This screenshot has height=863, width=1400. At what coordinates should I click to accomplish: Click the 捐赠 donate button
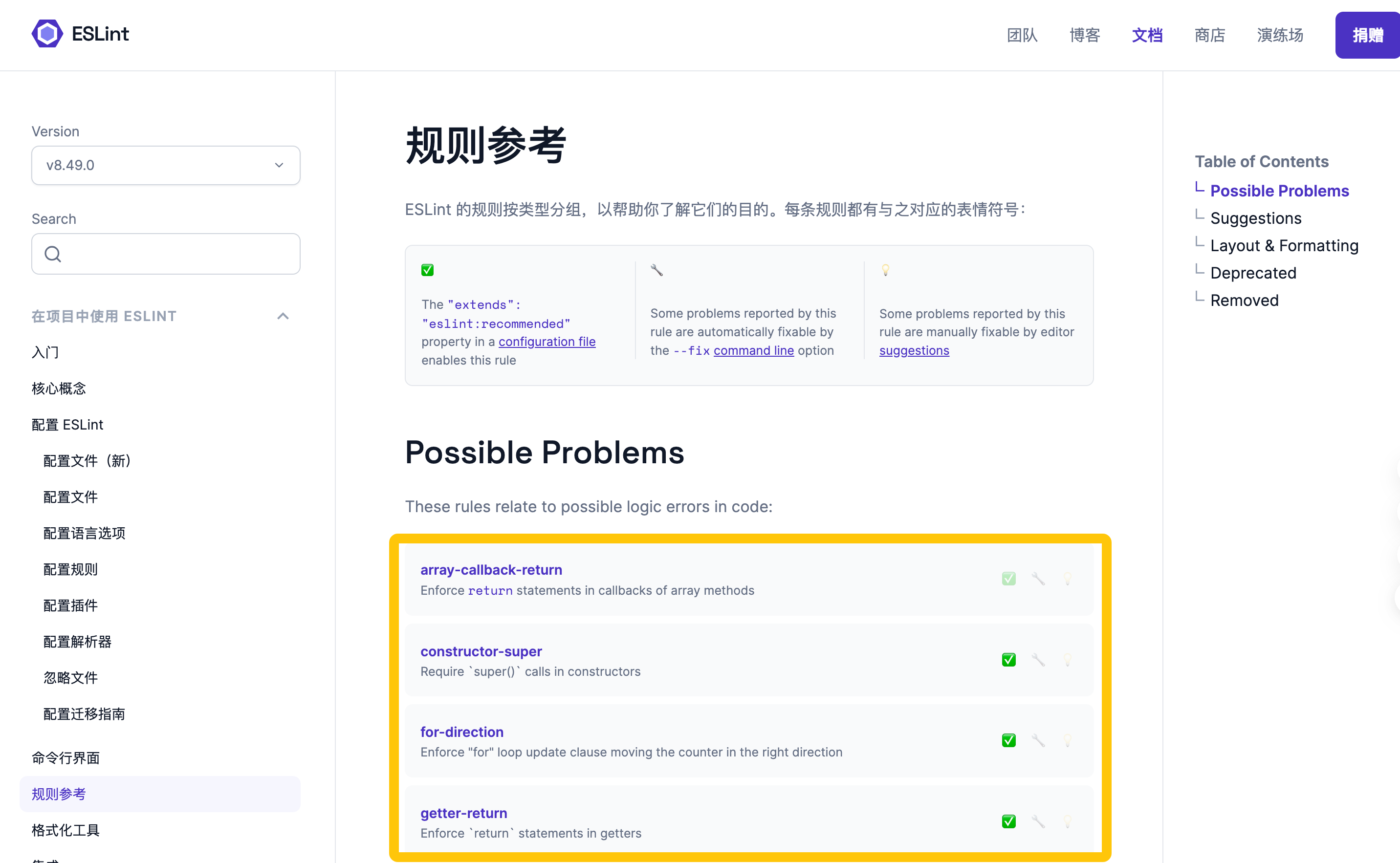click(1367, 35)
